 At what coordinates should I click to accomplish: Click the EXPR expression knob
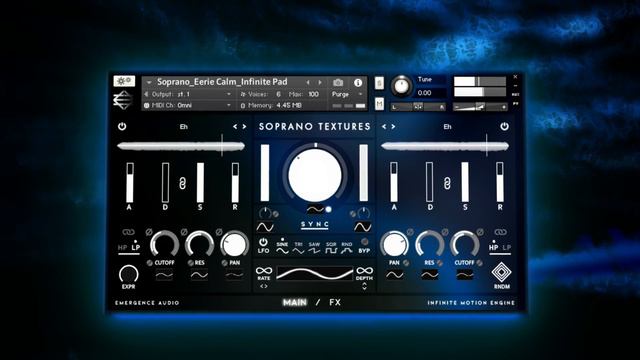(129, 273)
